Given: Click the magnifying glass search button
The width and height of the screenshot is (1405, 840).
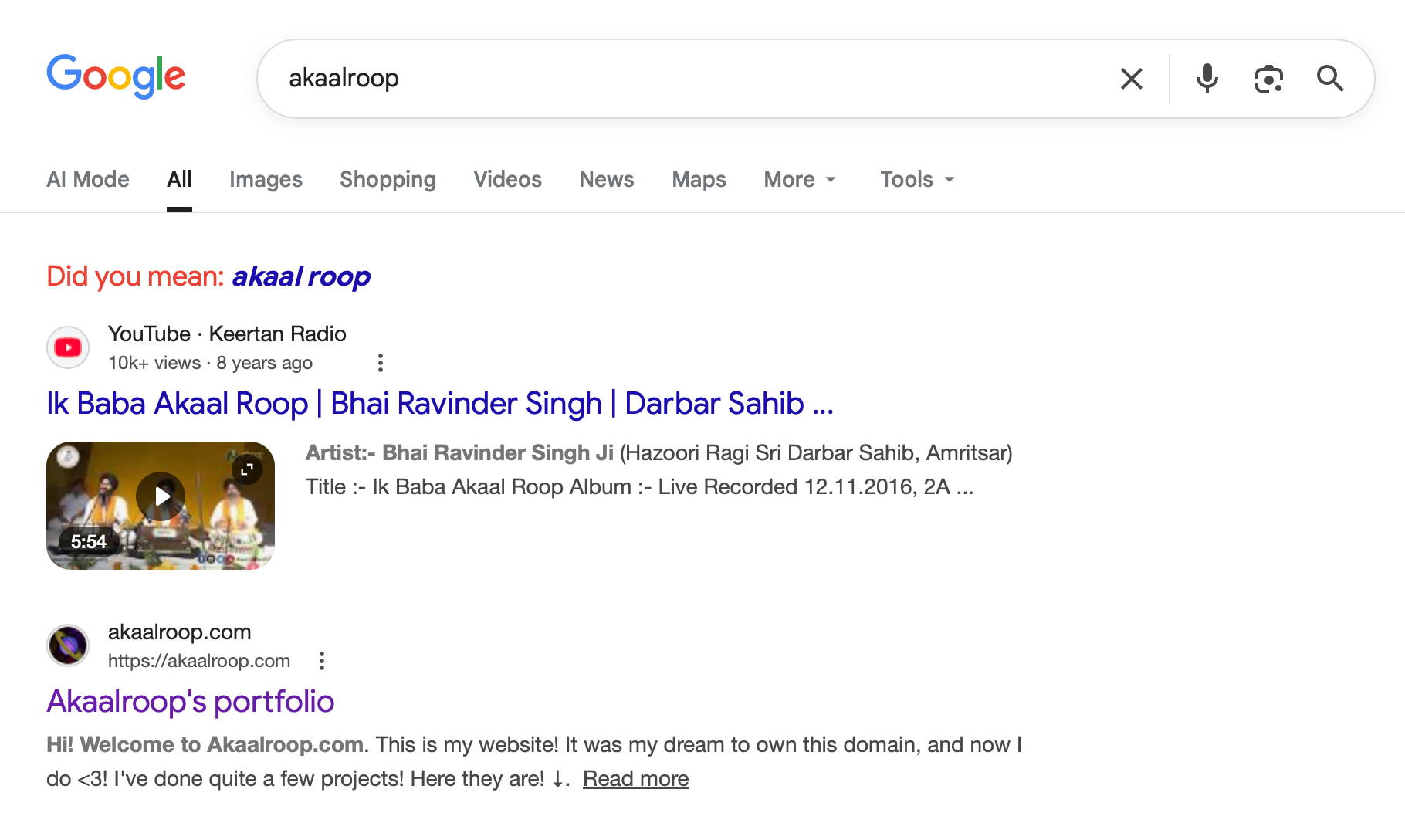Looking at the screenshot, I should click(1329, 79).
